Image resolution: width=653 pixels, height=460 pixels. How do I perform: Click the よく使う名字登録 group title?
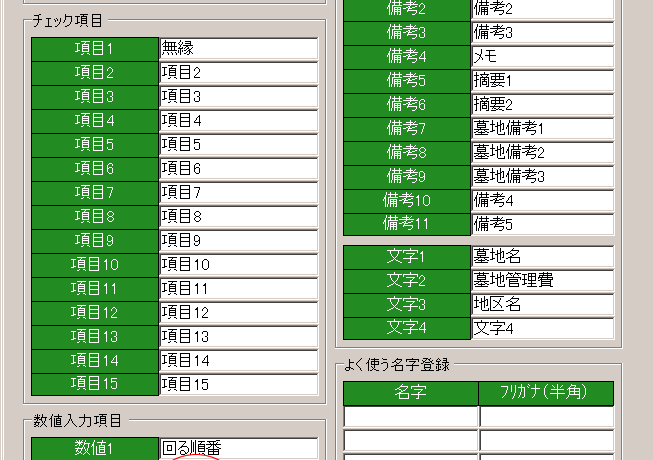(397, 365)
